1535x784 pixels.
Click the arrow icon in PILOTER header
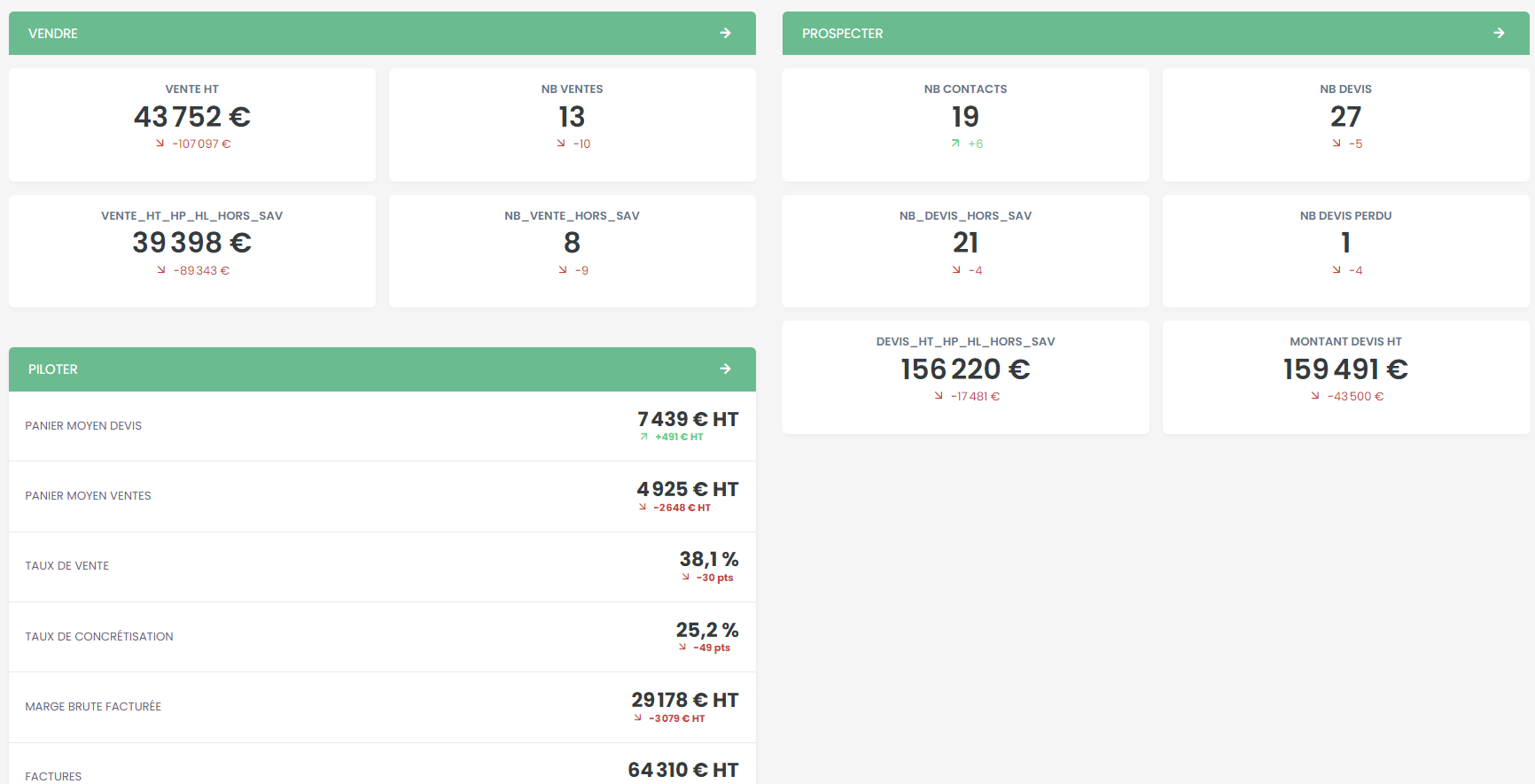coord(725,369)
